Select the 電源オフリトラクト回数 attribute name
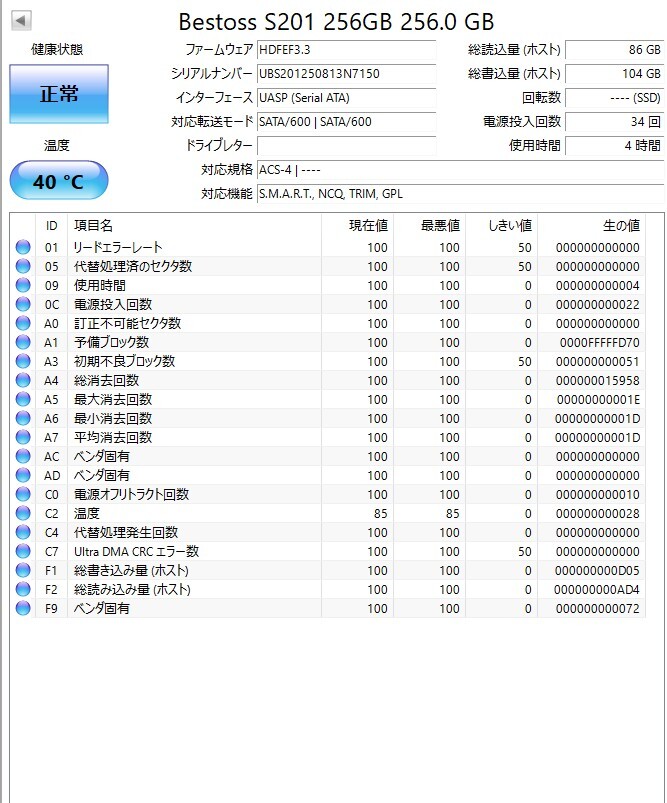Viewport: 667px width, 803px height. [132, 494]
